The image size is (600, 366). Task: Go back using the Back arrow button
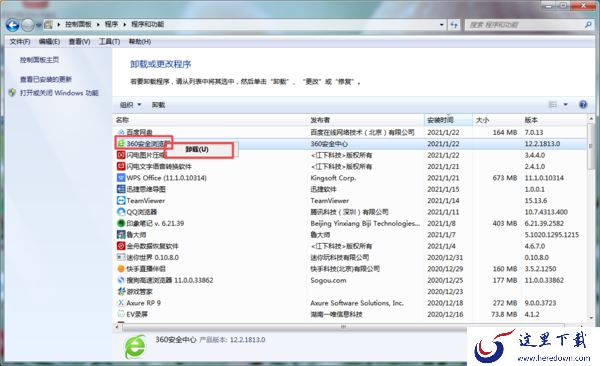point(13,25)
